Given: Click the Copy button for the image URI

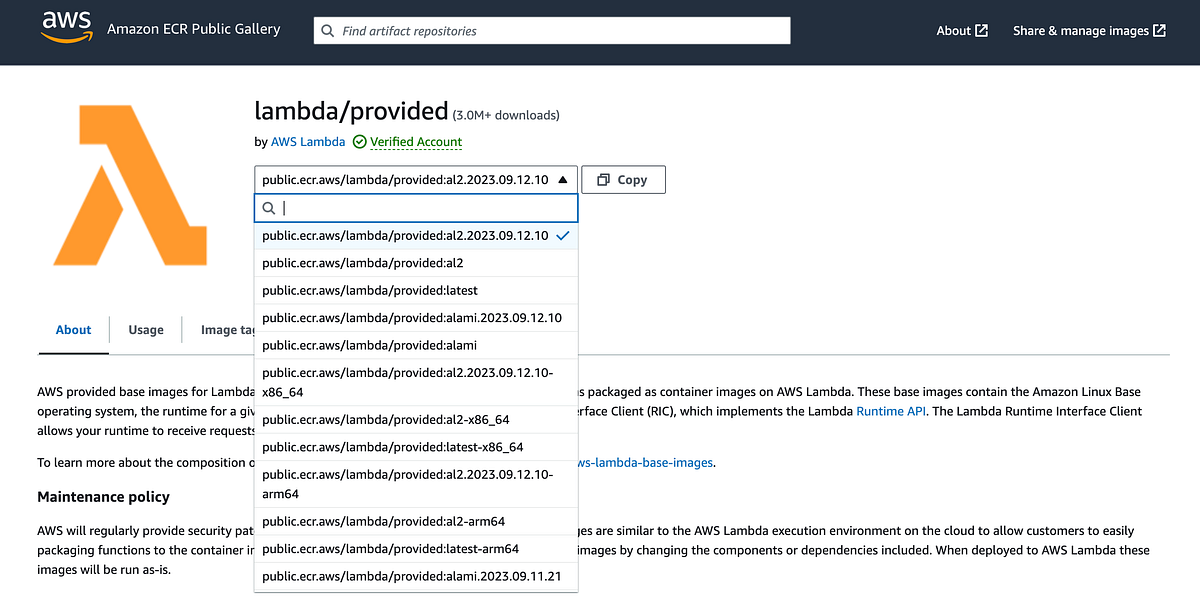Looking at the screenshot, I should click(623, 179).
